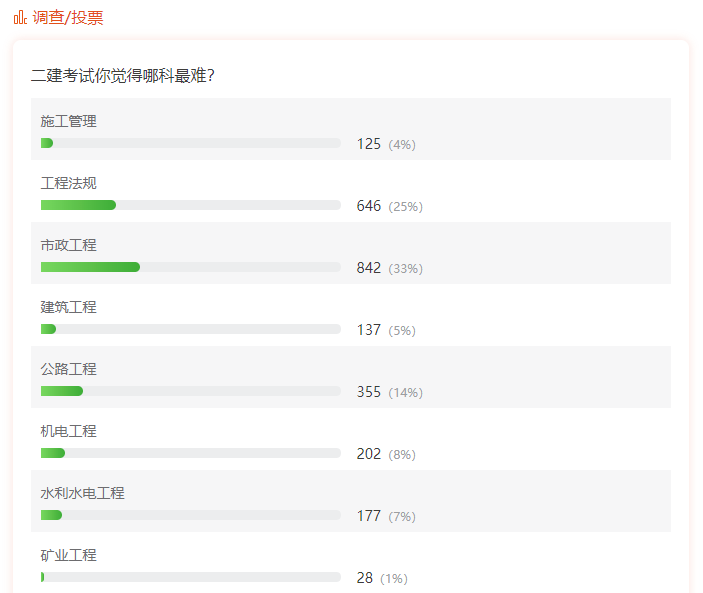This screenshot has width=703, height=593.
Task: Click the poll question 二建考试你觉得哪科最难
Action: click(123, 76)
